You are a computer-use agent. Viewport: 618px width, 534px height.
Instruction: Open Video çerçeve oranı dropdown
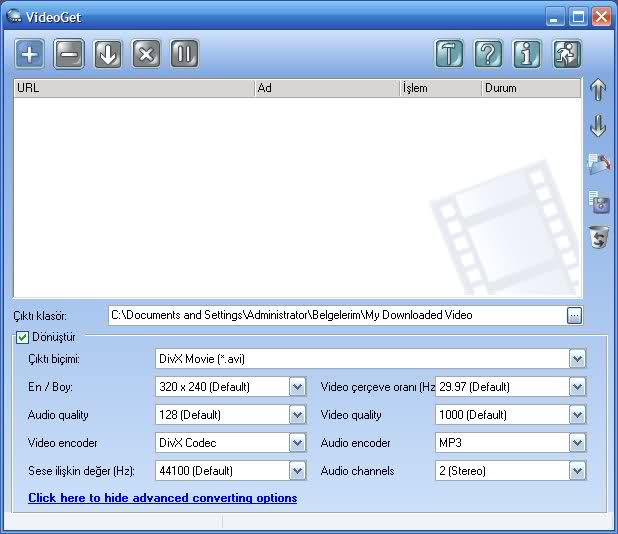577,387
